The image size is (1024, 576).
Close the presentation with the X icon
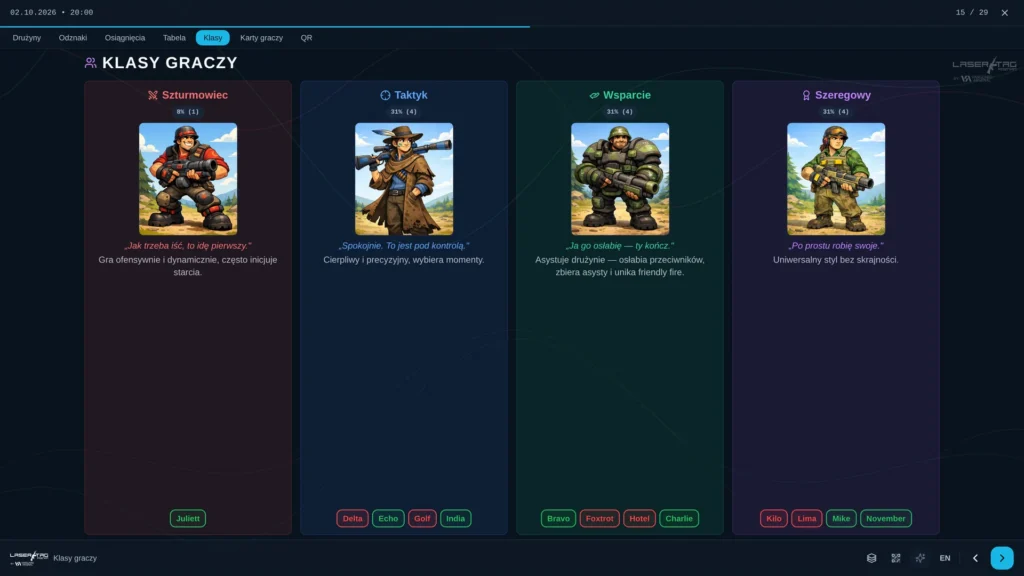1004,12
